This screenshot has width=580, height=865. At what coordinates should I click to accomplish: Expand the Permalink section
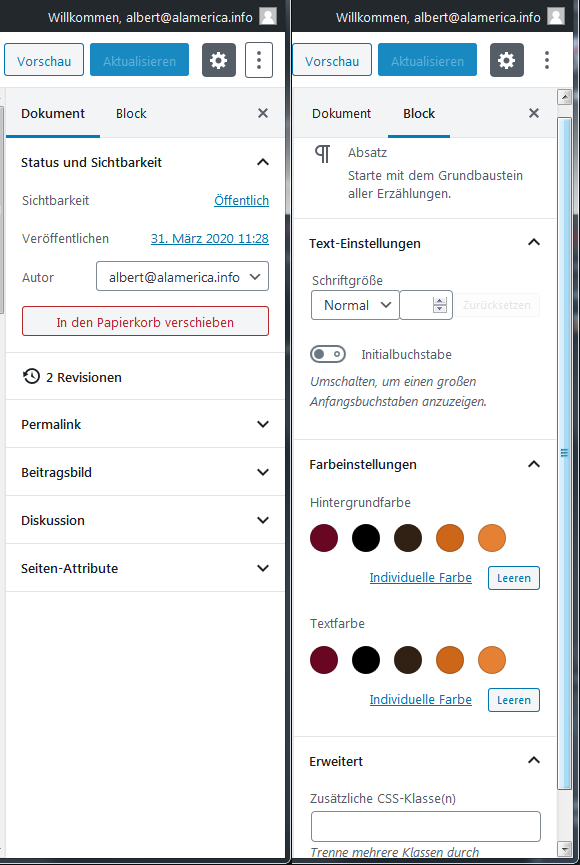tap(145, 424)
